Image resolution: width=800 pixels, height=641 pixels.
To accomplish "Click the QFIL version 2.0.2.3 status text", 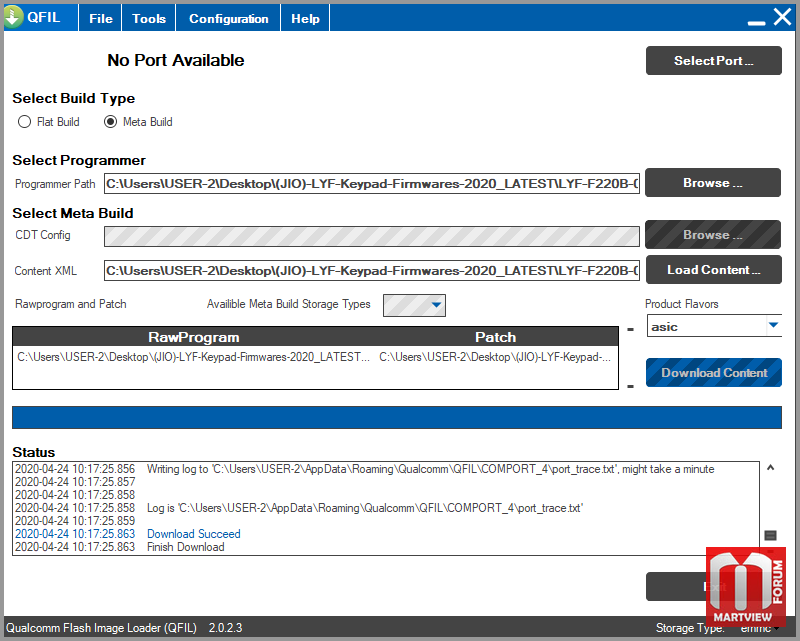I will tap(226, 628).
